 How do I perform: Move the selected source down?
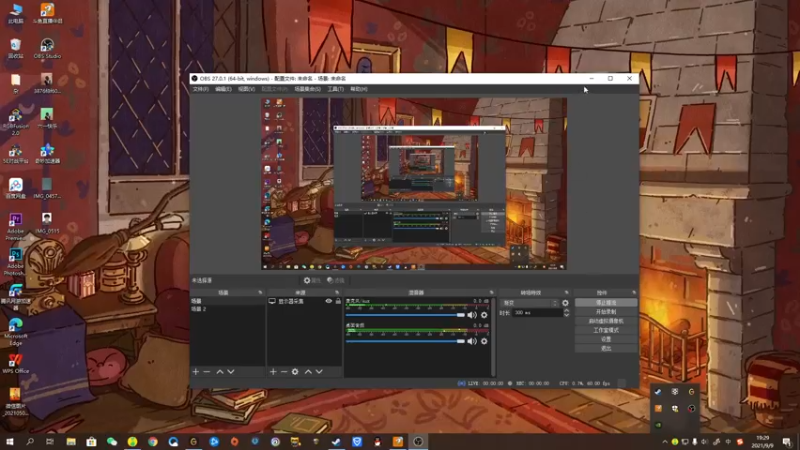(x=319, y=372)
